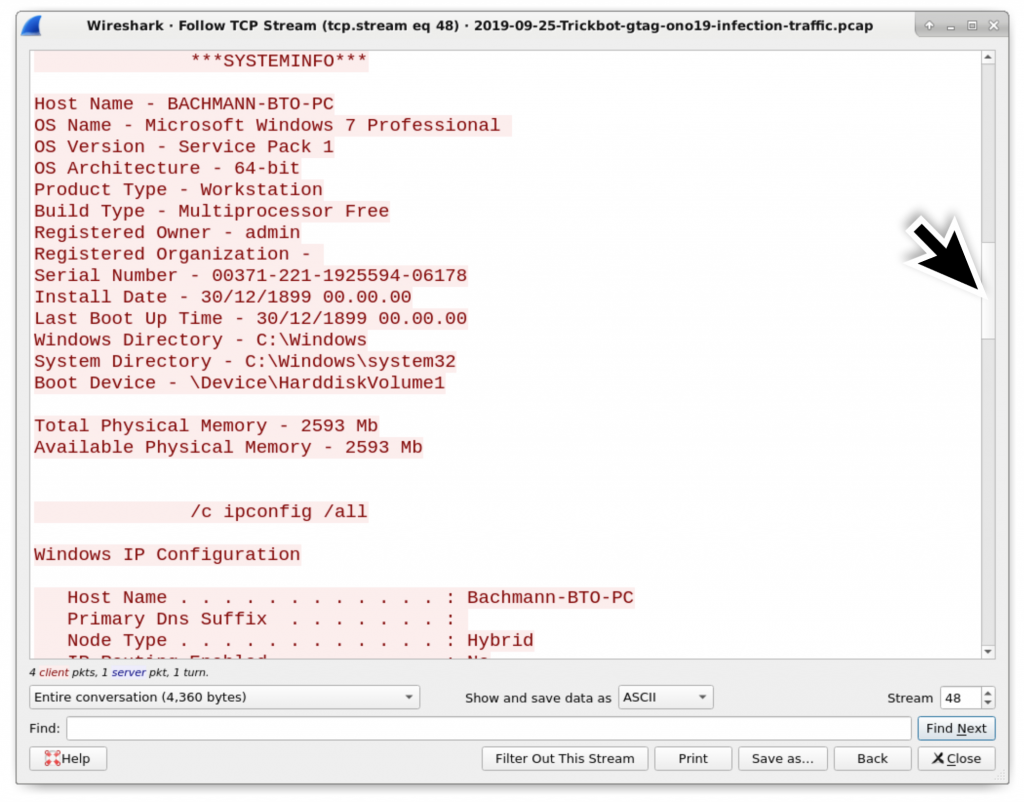Viewport: 1024px width, 802px height.
Task: Open Help for this dialog
Action: [68, 758]
